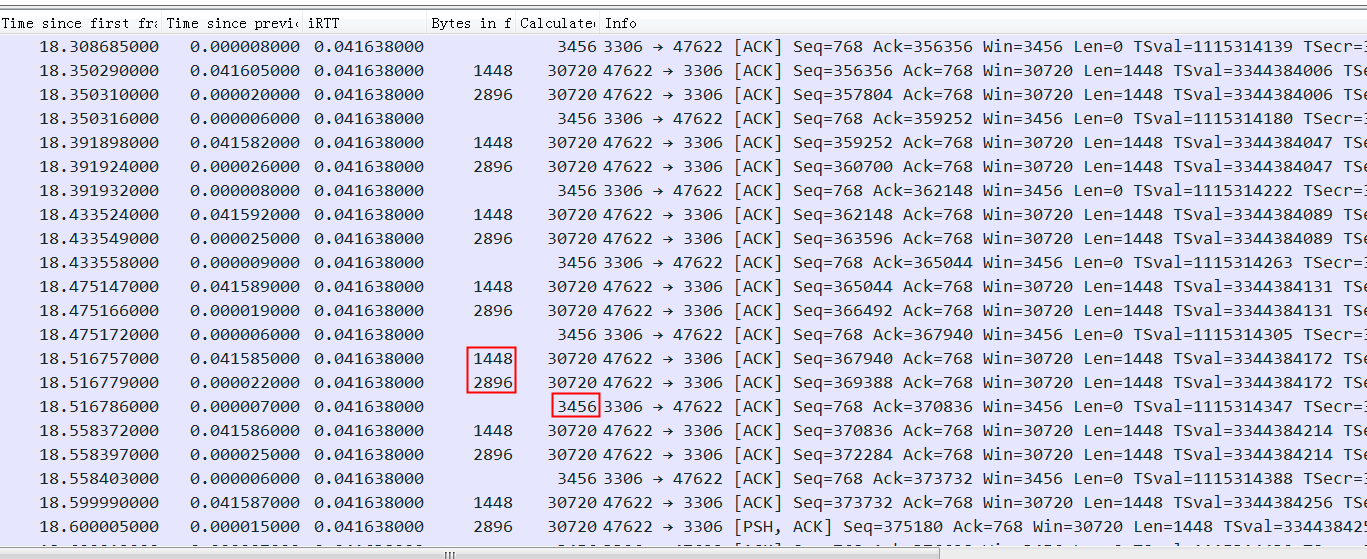Select the packet row at time 18.516779000
1367x559 pixels.
683,383
